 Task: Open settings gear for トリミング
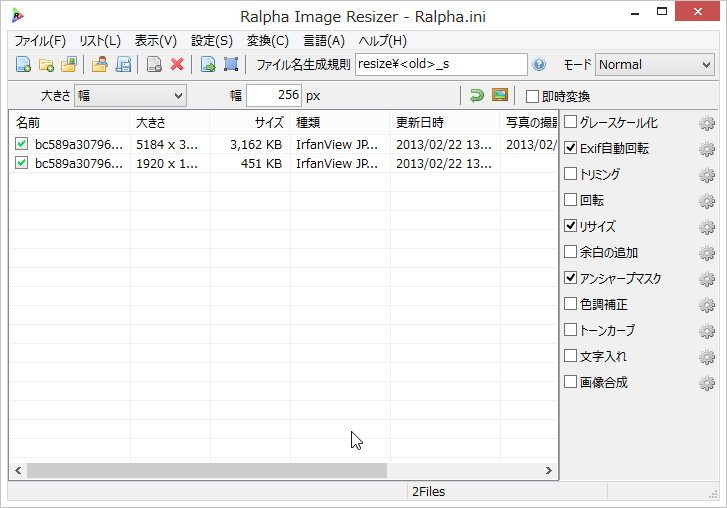[707, 175]
